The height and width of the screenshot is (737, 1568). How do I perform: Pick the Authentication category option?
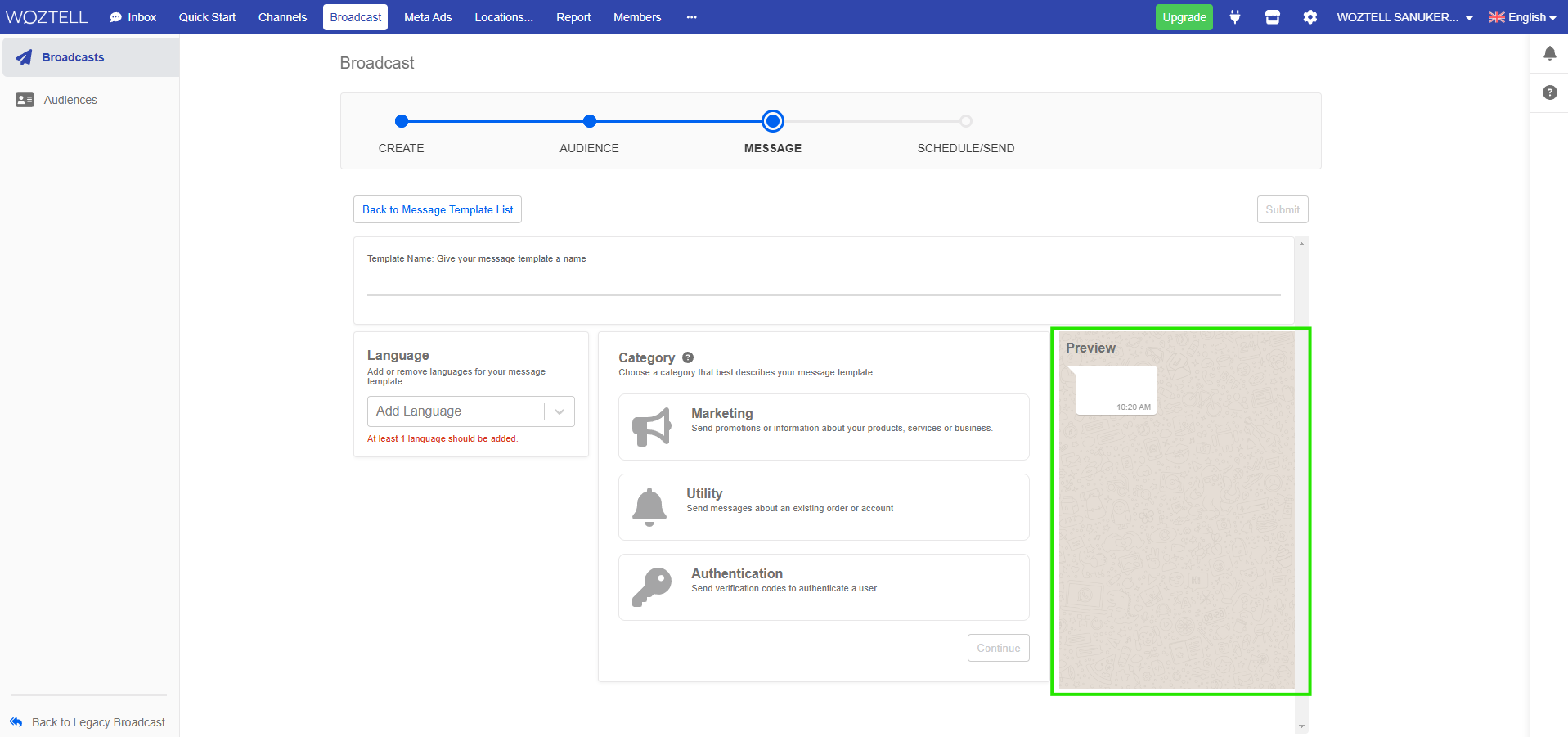(x=824, y=586)
